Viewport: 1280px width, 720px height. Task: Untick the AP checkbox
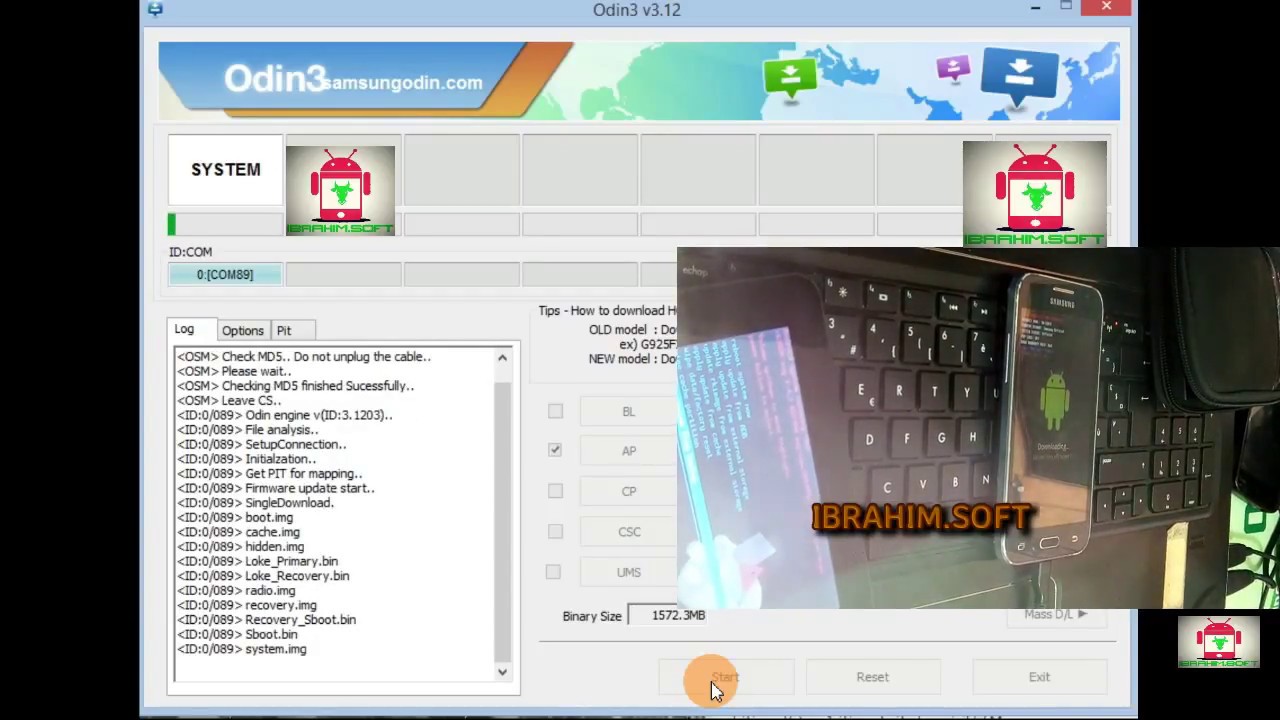555,450
